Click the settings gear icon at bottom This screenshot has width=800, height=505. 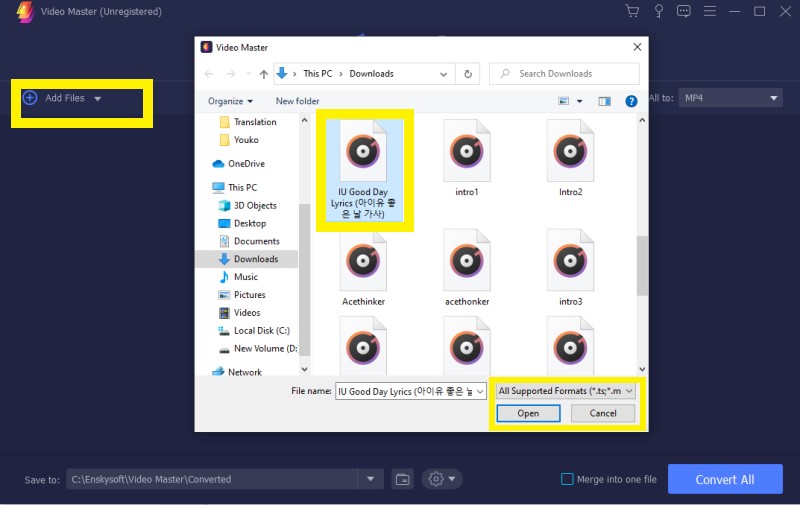[x=436, y=479]
